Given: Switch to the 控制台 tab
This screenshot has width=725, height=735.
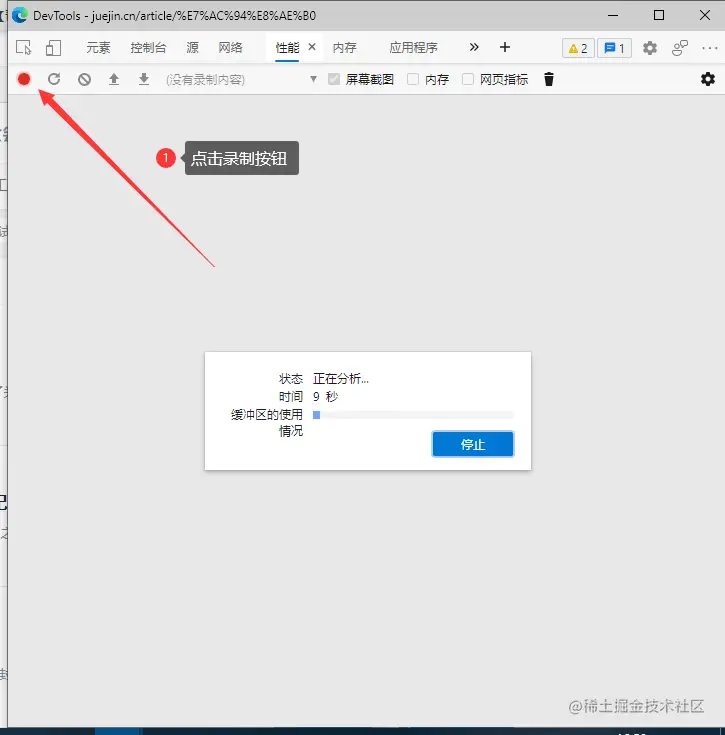Looking at the screenshot, I should pyautogui.click(x=148, y=47).
